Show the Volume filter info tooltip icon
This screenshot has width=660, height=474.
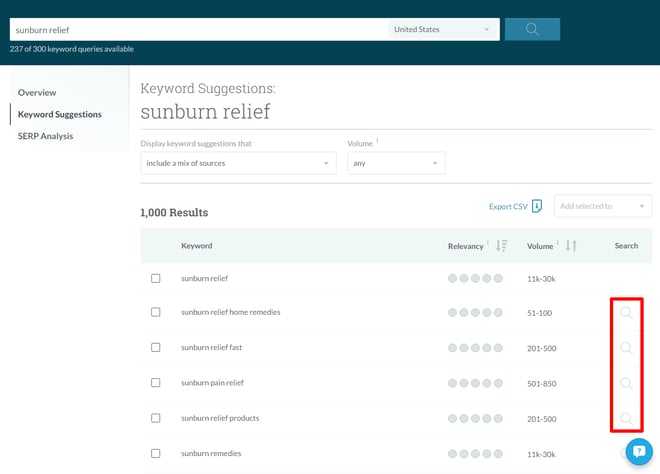tap(377, 140)
